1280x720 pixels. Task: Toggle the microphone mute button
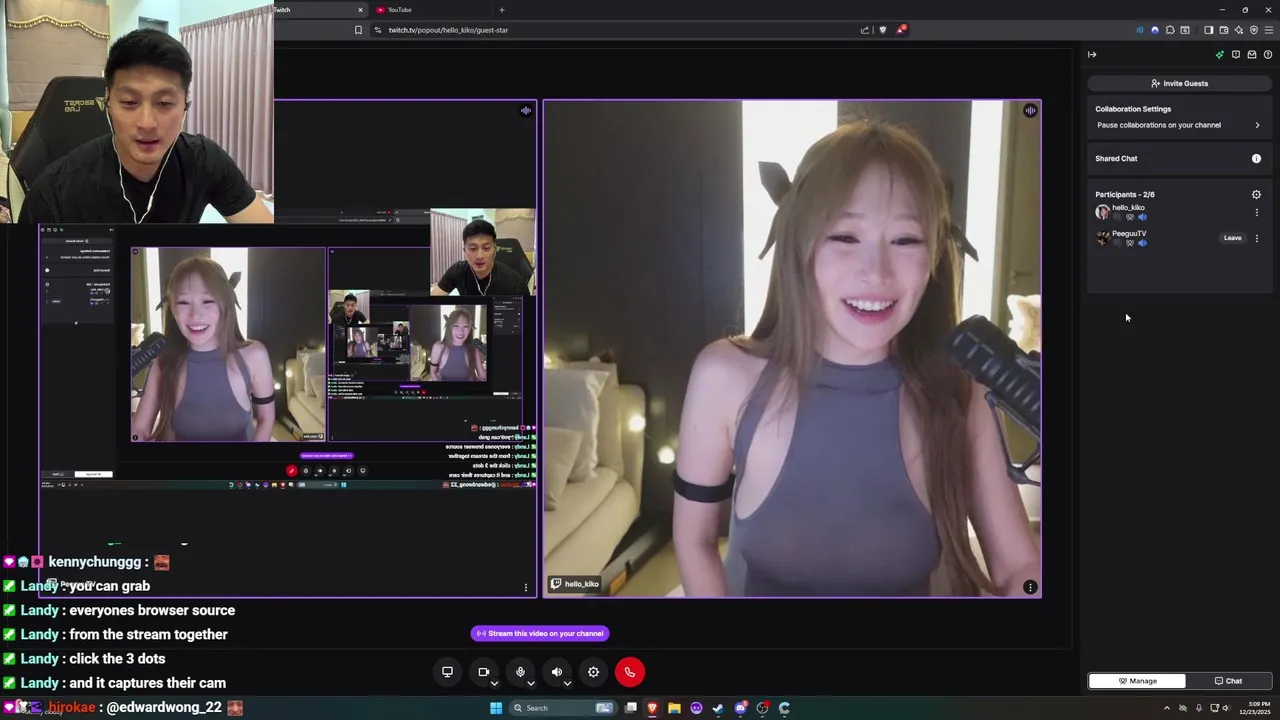click(520, 672)
